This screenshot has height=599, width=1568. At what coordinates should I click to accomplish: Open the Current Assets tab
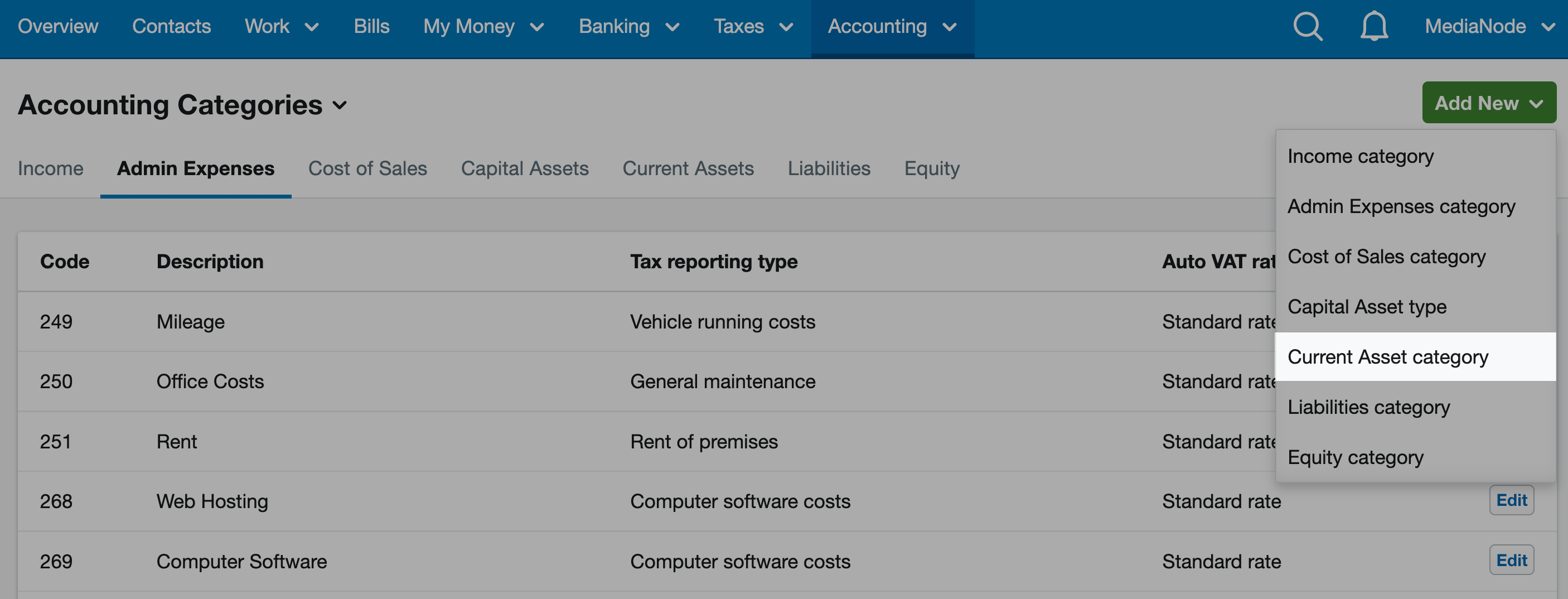[688, 168]
